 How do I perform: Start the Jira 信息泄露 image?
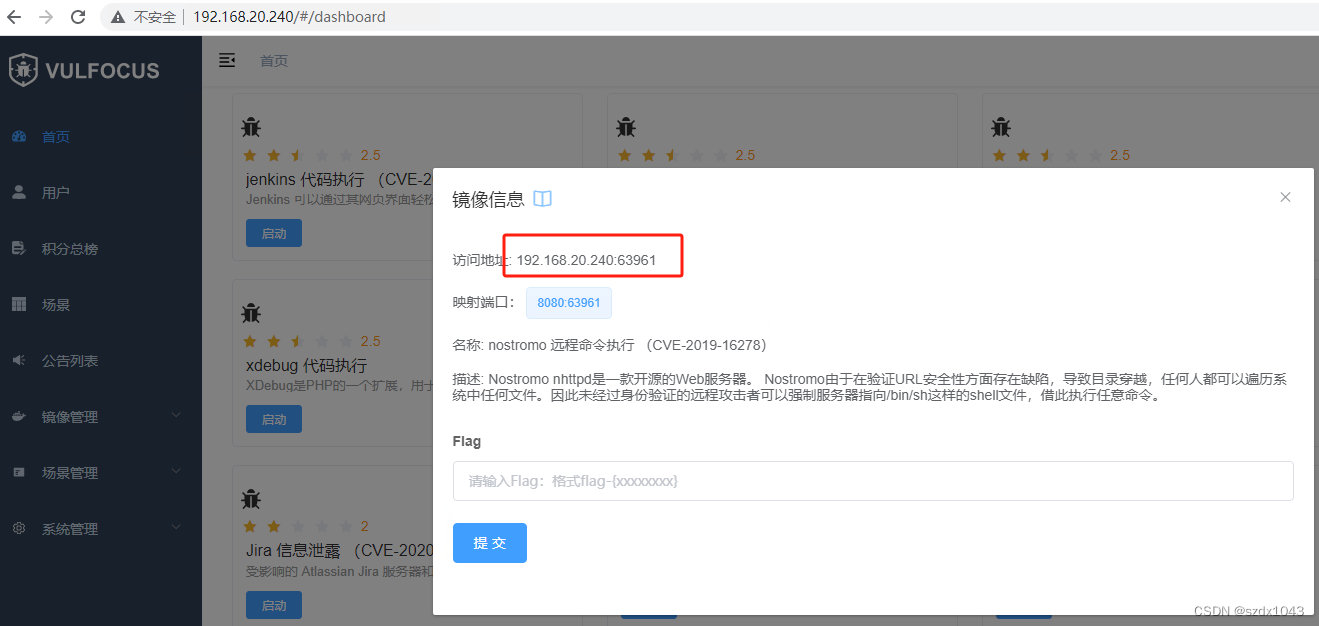pyautogui.click(x=274, y=605)
